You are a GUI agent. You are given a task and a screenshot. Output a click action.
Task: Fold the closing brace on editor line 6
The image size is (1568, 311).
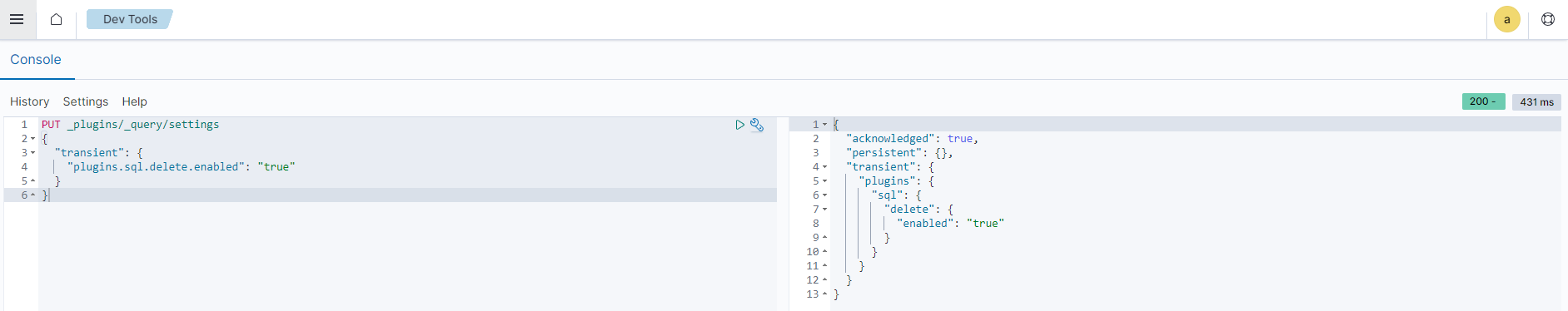(x=33, y=195)
